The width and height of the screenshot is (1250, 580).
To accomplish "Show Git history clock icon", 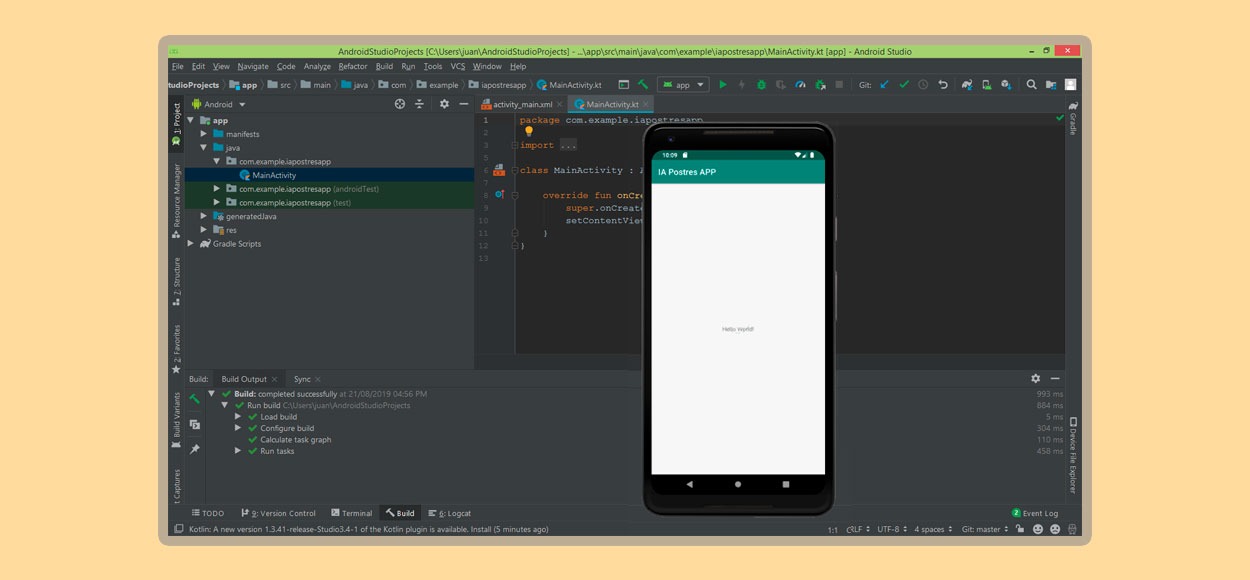I will pyautogui.click(x=923, y=85).
